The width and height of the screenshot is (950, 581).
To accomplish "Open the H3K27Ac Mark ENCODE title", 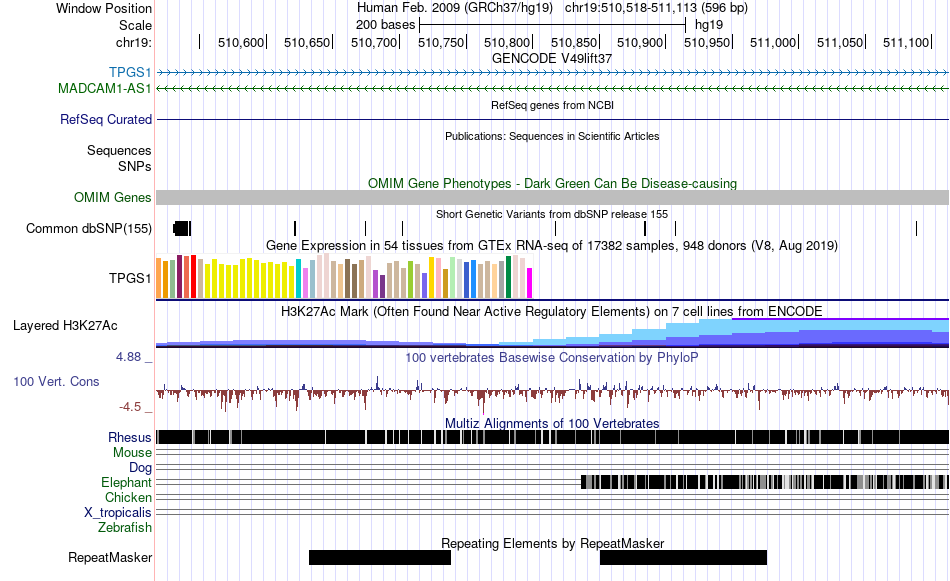I will click(x=552, y=311).
